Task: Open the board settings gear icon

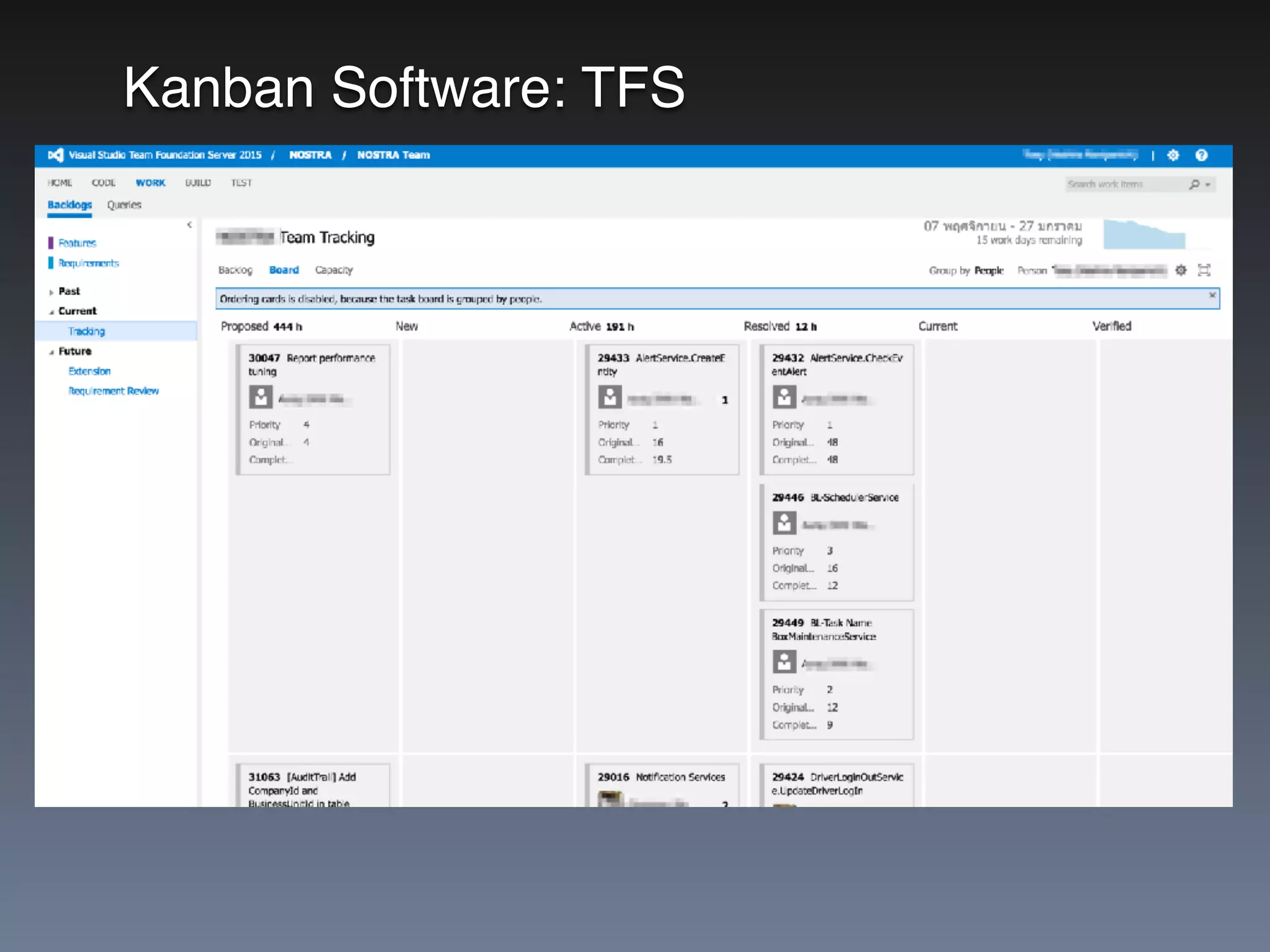Action: click(1181, 270)
